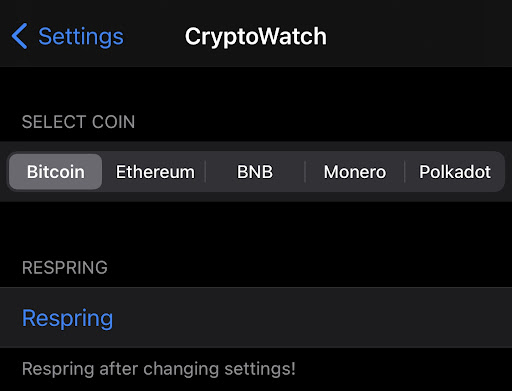512x391 pixels.
Task: Click the divider between Monero and Polkadot
Action: 404,172
